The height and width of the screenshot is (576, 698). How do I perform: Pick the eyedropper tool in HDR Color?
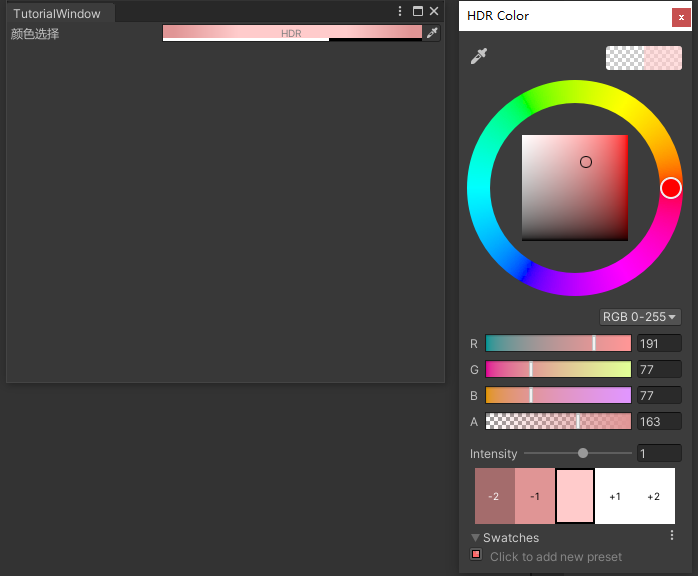pyautogui.click(x=479, y=56)
